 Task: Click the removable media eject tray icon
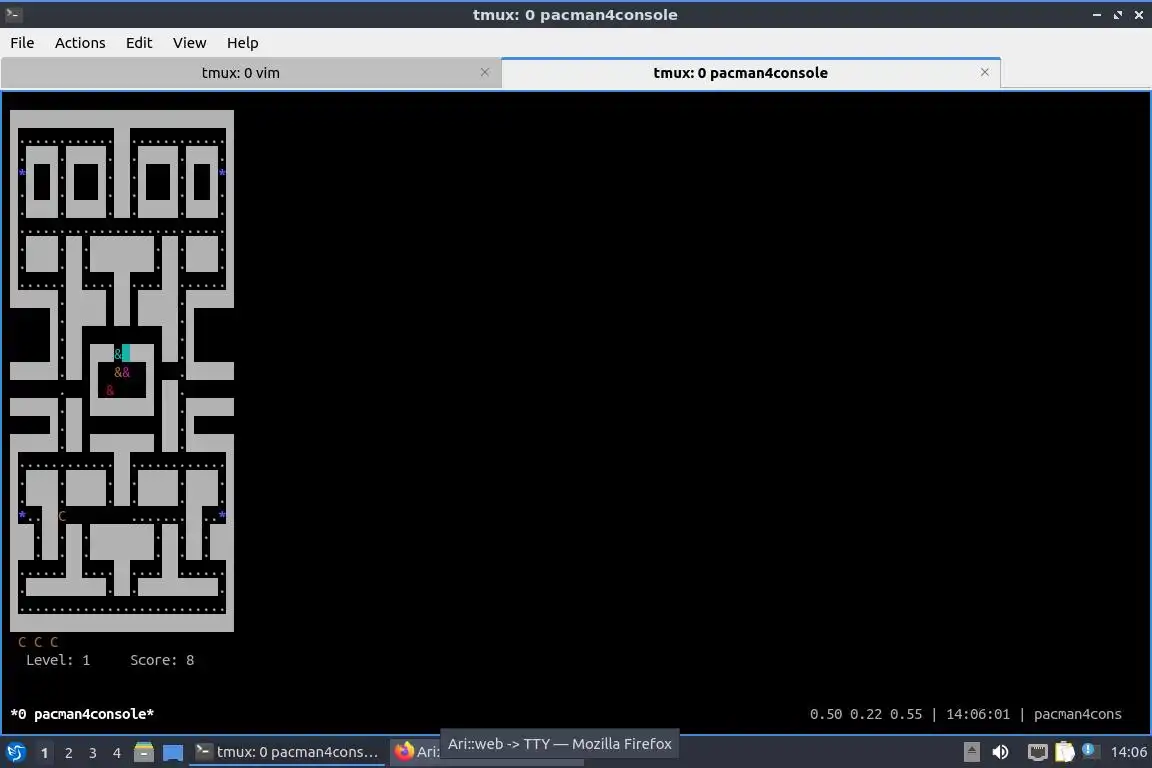(x=971, y=752)
